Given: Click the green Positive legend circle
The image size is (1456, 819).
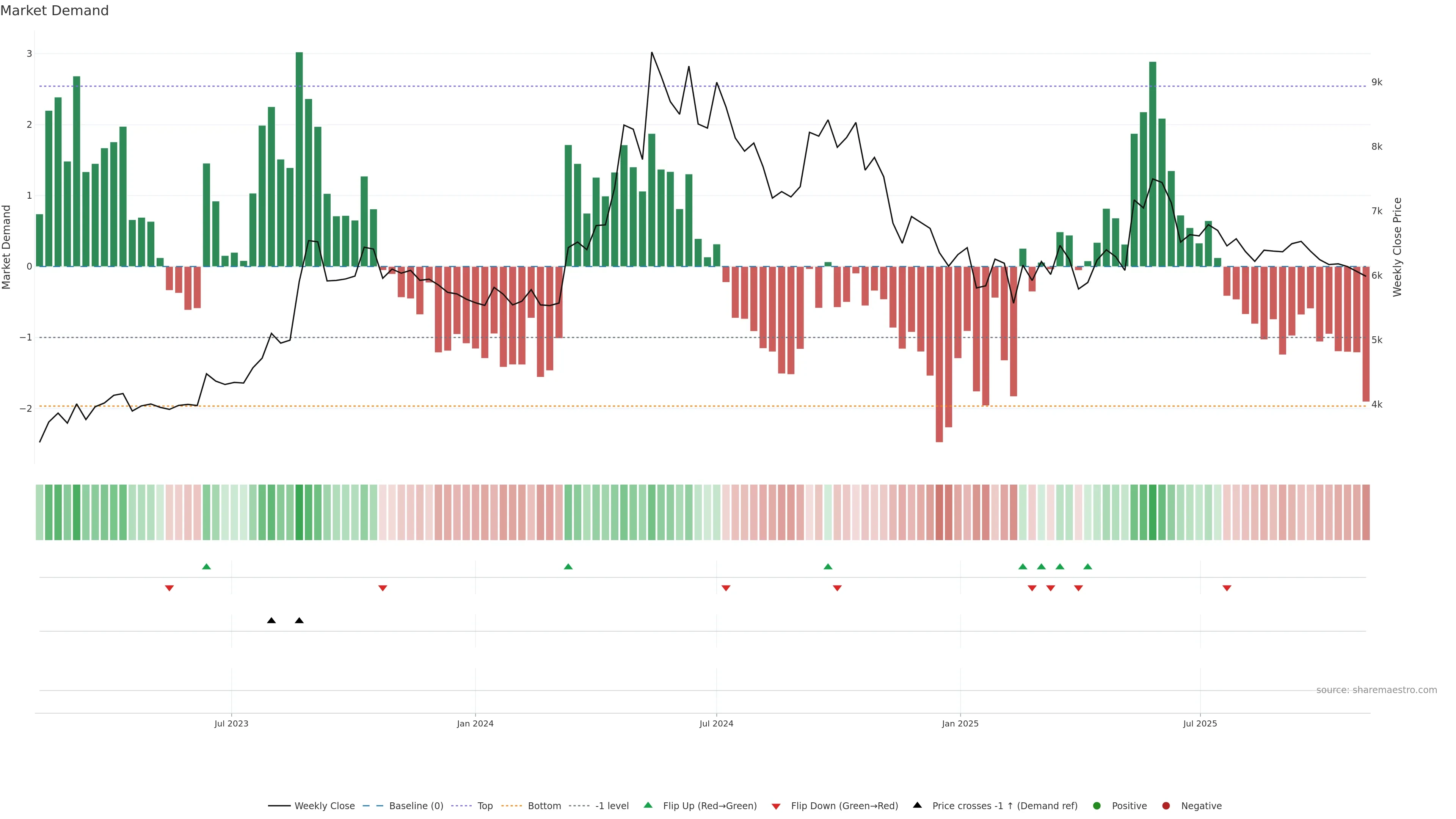Looking at the screenshot, I should click(x=1097, y=806).
